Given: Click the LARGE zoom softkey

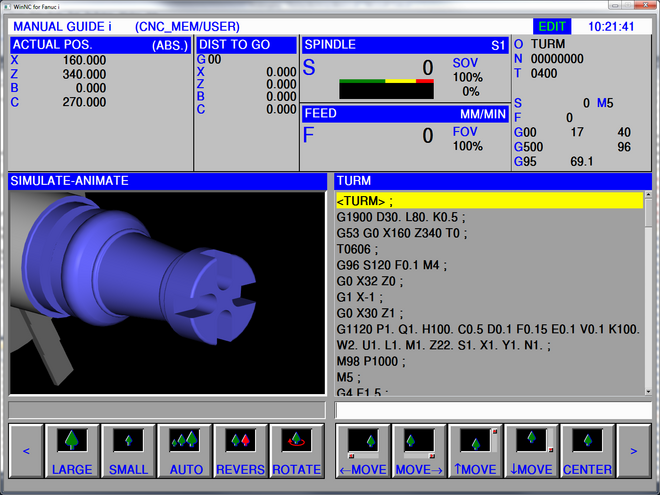Looking at the screenshot, I should [x=72, y=451].
